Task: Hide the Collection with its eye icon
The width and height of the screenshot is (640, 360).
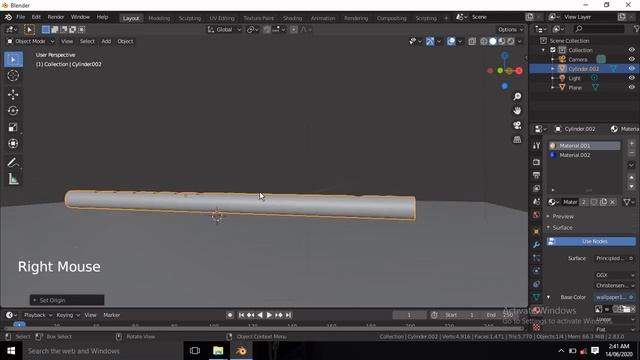Action: click(631, 50)
